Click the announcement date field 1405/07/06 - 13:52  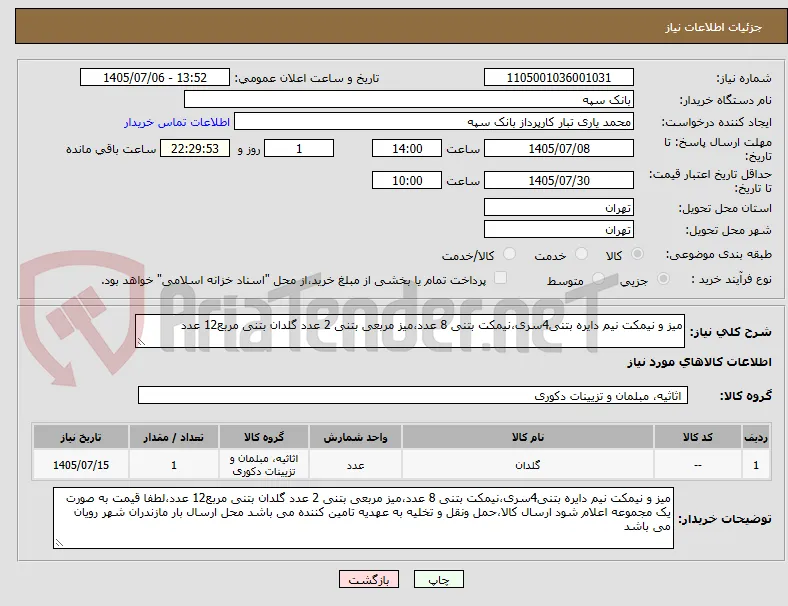click(x=155, y=77)
